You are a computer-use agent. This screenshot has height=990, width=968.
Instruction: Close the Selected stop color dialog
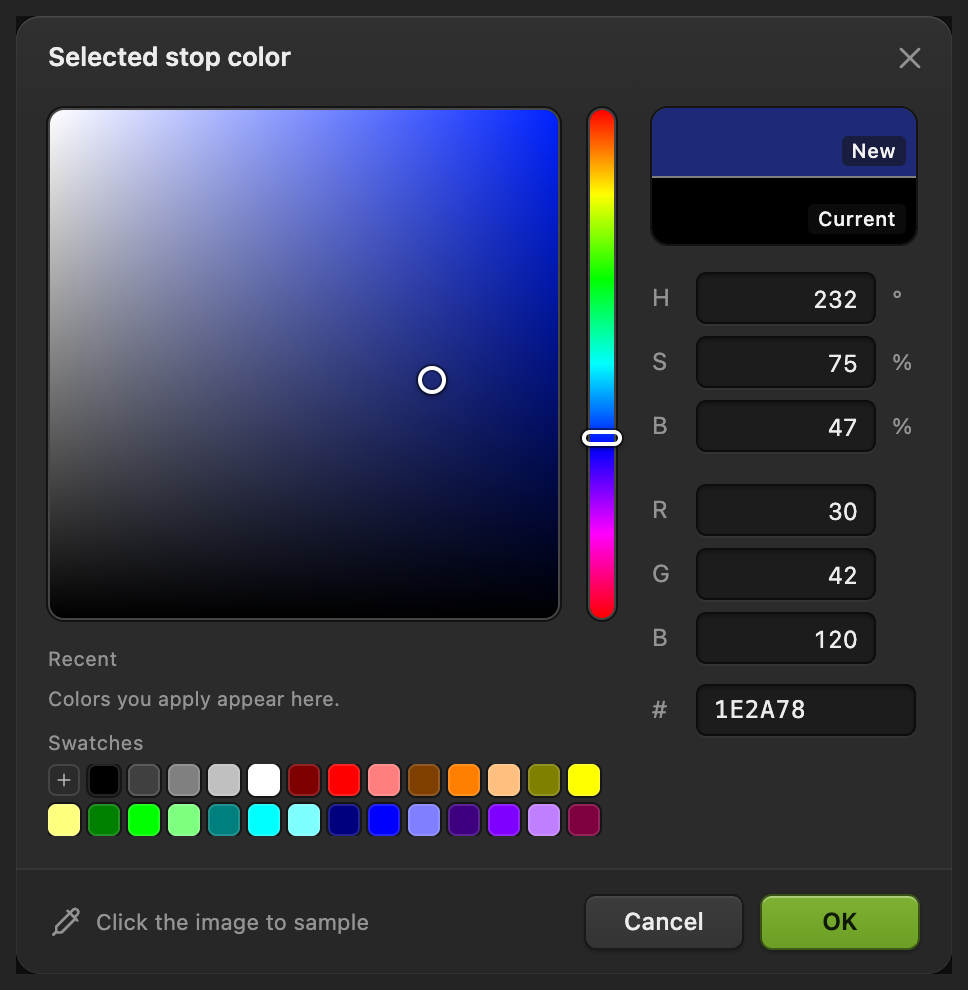(x=909, y=58)
